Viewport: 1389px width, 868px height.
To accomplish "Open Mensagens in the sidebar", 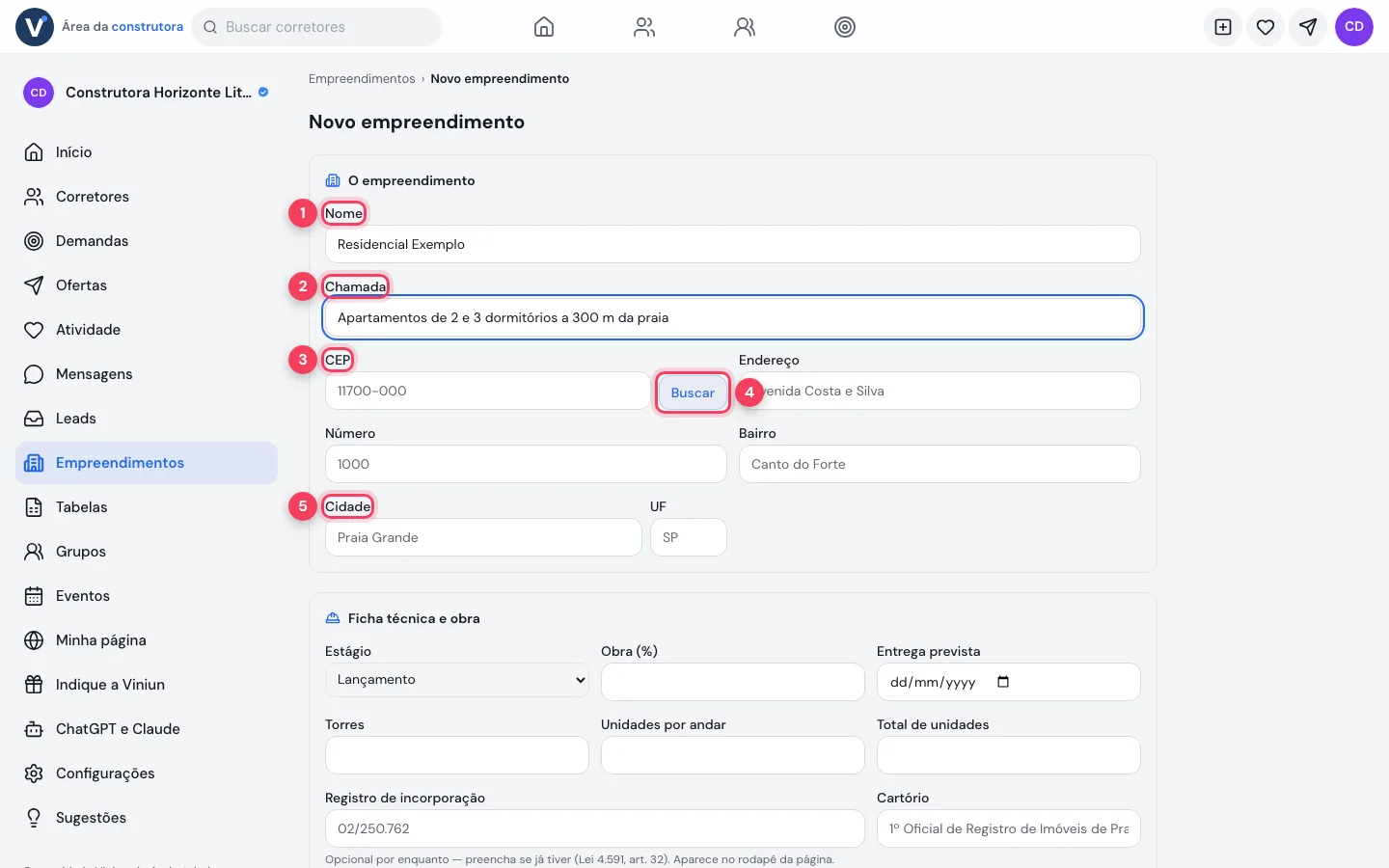I will pyautogui.click(x=147, y=374).
